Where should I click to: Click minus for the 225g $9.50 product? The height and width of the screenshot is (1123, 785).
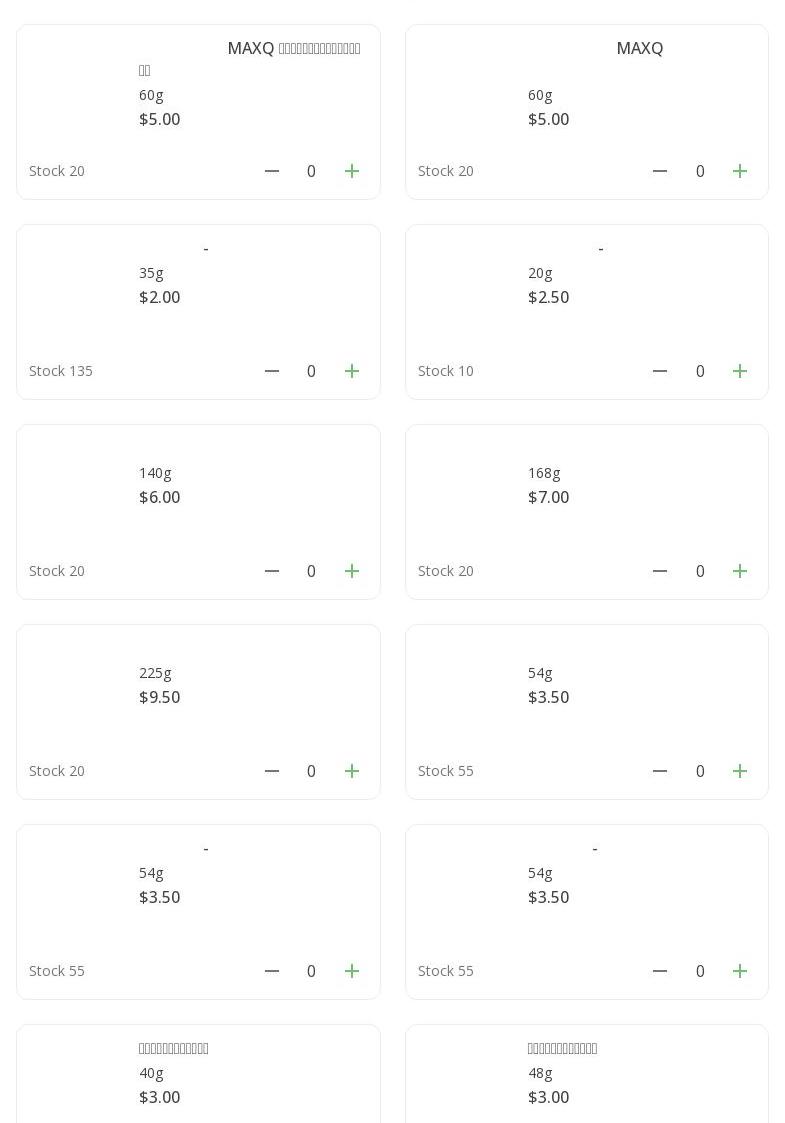point(272,771)
